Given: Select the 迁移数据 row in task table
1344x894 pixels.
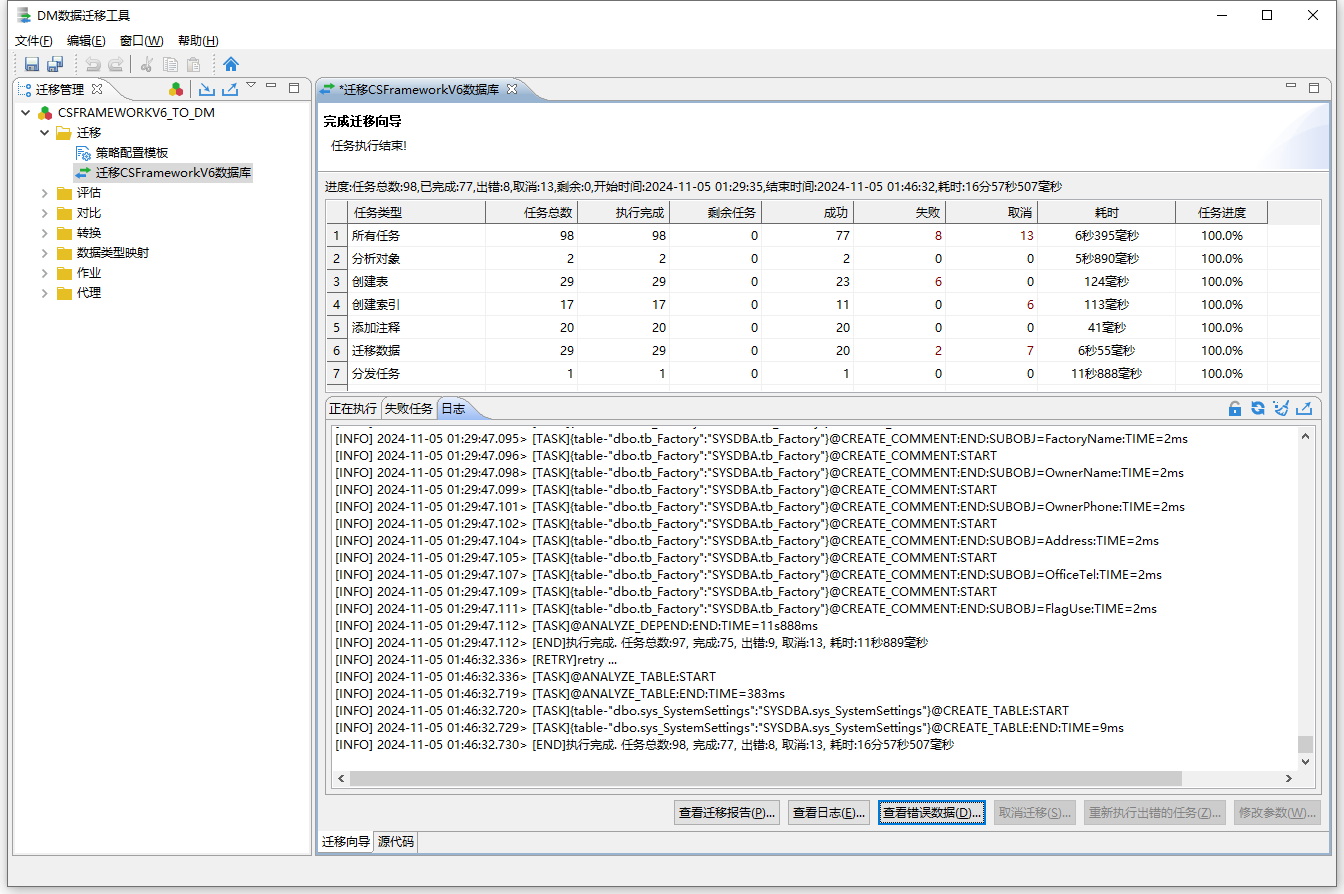Looking at the screenshot, I should [x=797, y=351].
